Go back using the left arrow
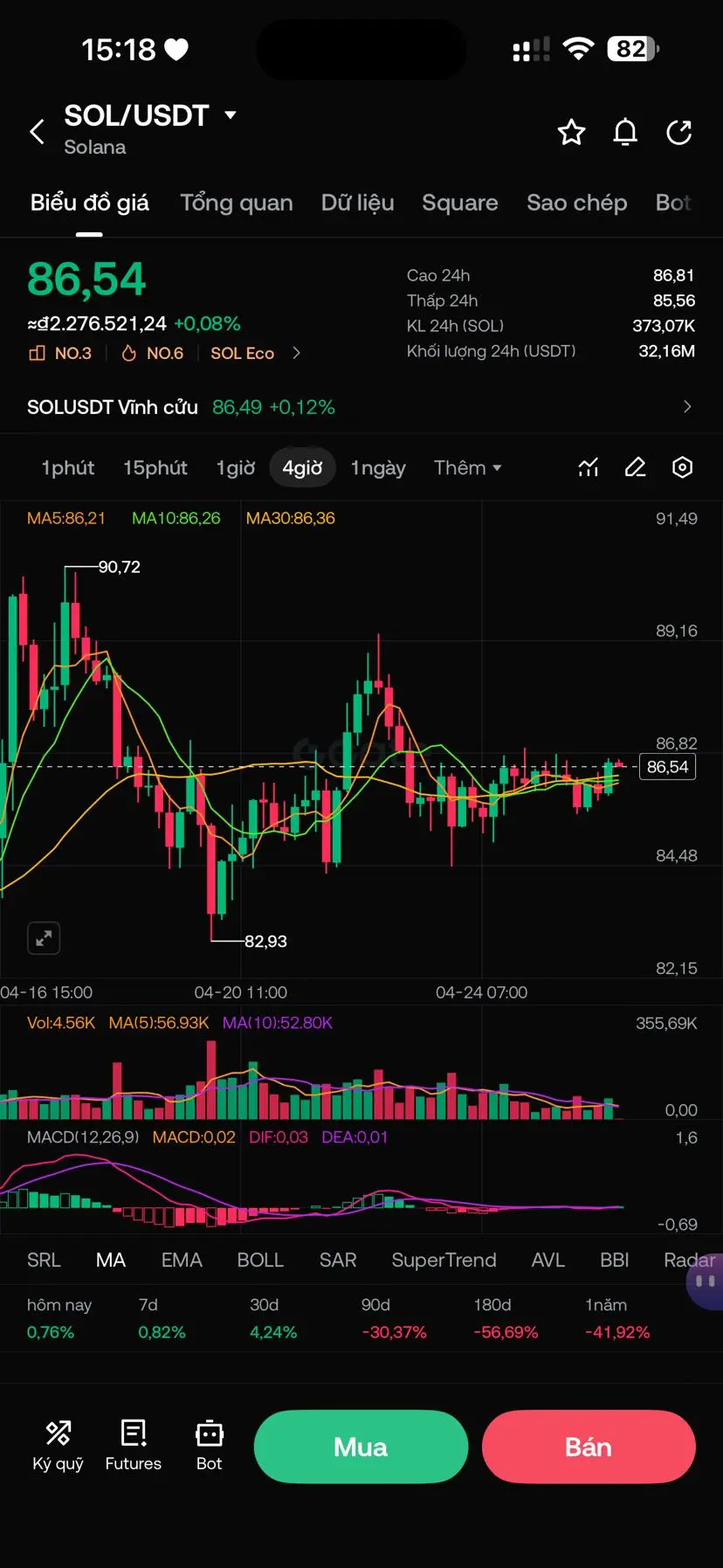723x1568 pixels. (x=37, y=132)
